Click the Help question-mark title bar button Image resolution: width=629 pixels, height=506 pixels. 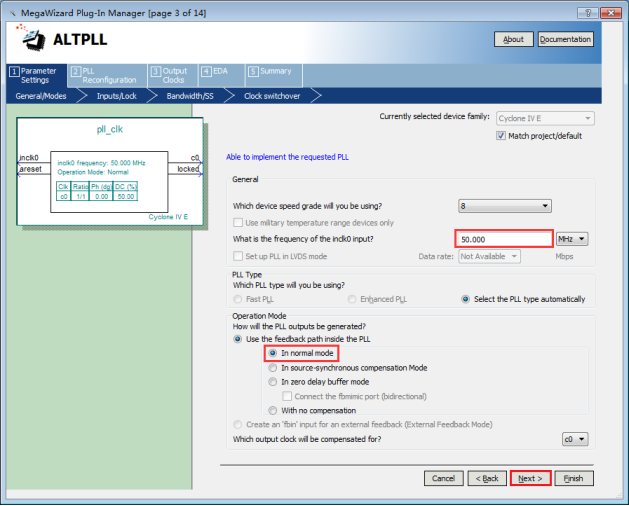click(588, 13)
